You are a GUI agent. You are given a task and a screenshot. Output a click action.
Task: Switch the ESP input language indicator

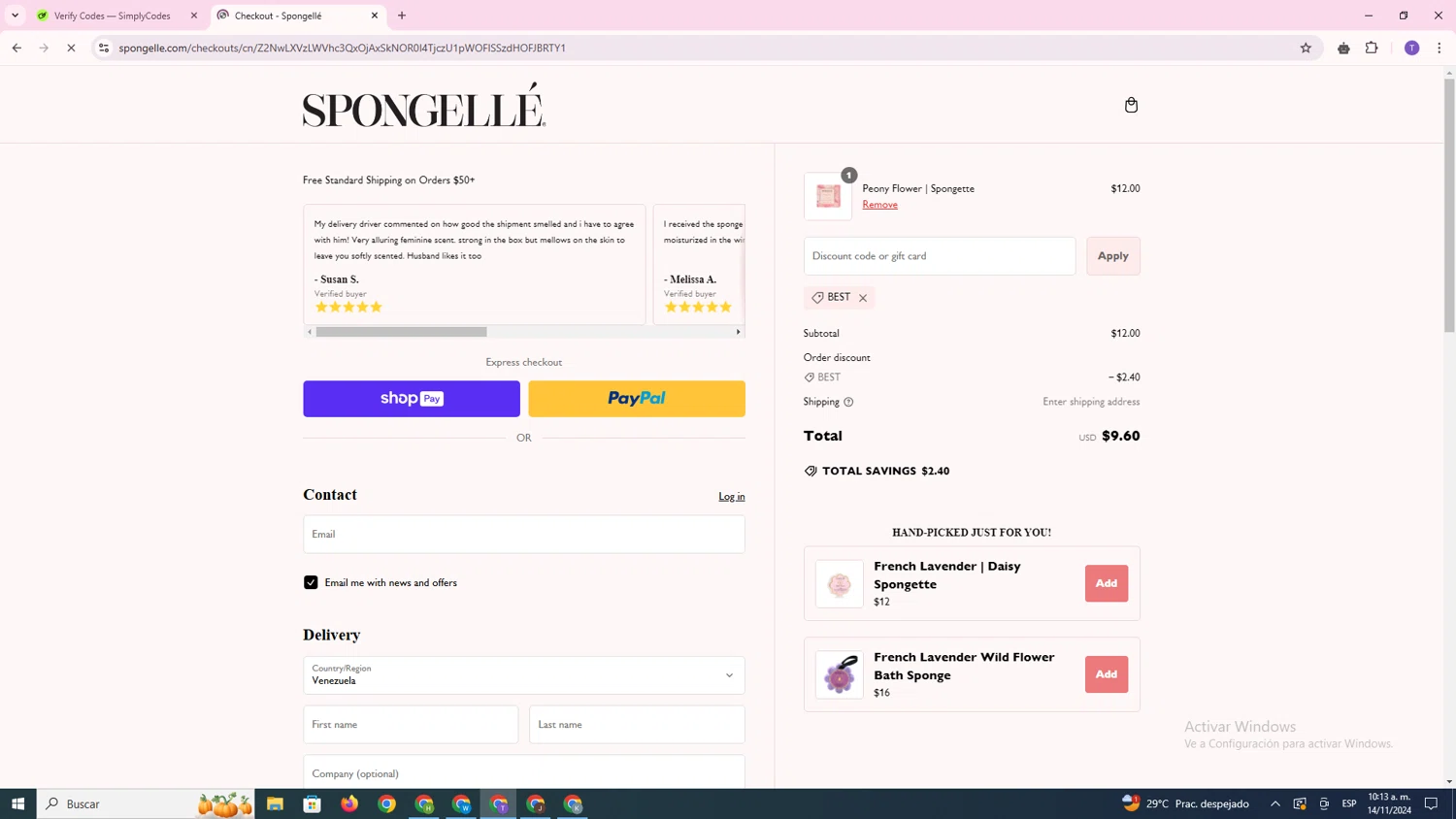coord(1349,803)
